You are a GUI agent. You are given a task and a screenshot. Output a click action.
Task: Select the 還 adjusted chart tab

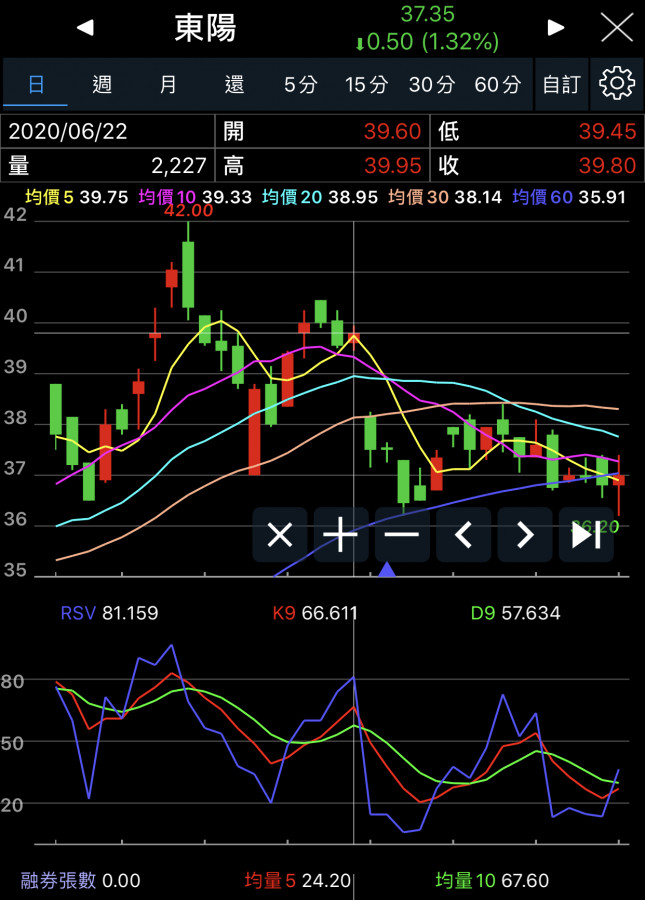pos(234,84)
